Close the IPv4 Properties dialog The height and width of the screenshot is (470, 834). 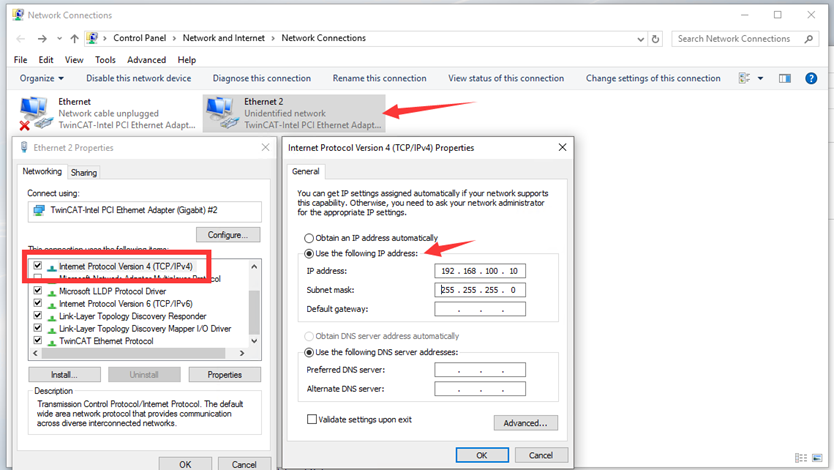562,147
